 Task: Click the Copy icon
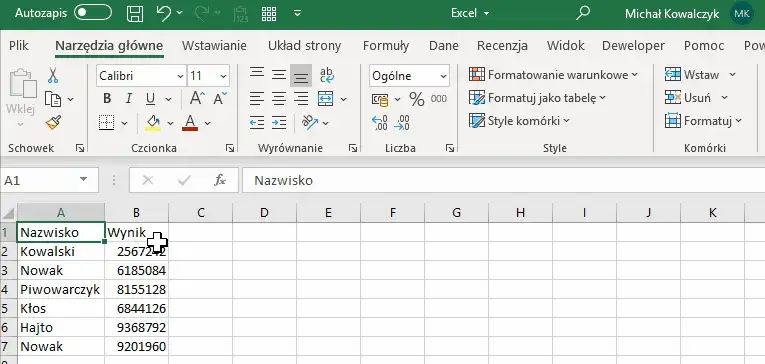[x=53, y=99]
